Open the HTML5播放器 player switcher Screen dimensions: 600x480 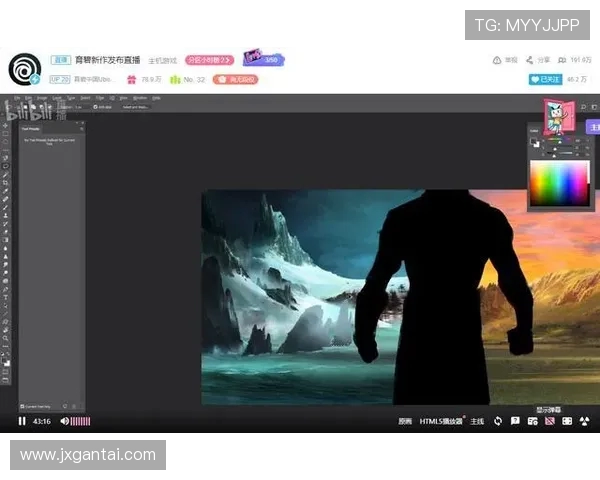point(441,421)
